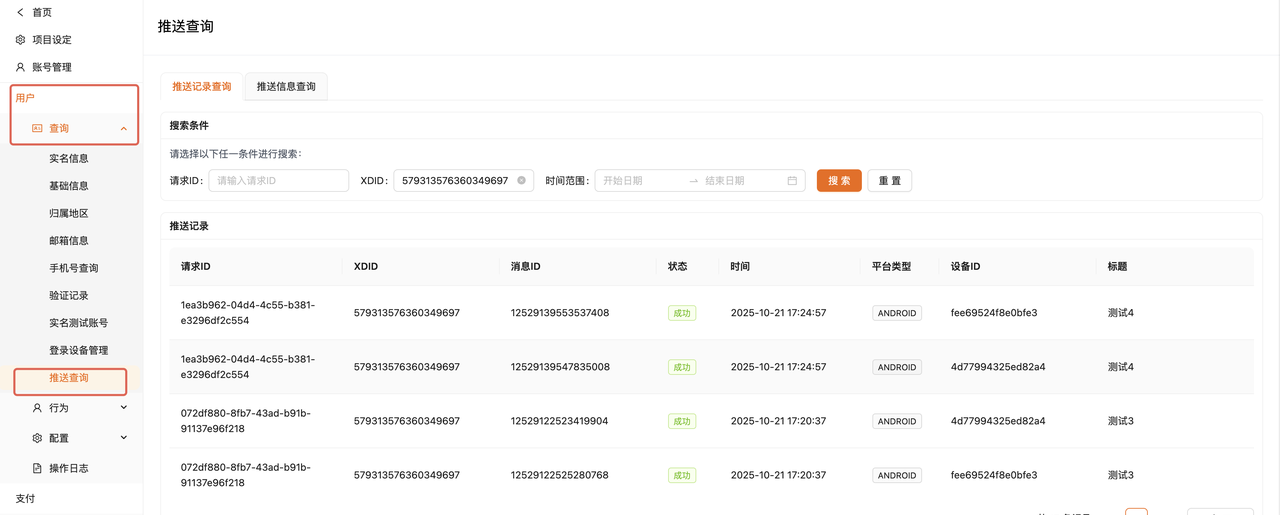Switch to the 推送信息查询 tab
This screenshot has width=1280, height=515.
coord(286,87)
